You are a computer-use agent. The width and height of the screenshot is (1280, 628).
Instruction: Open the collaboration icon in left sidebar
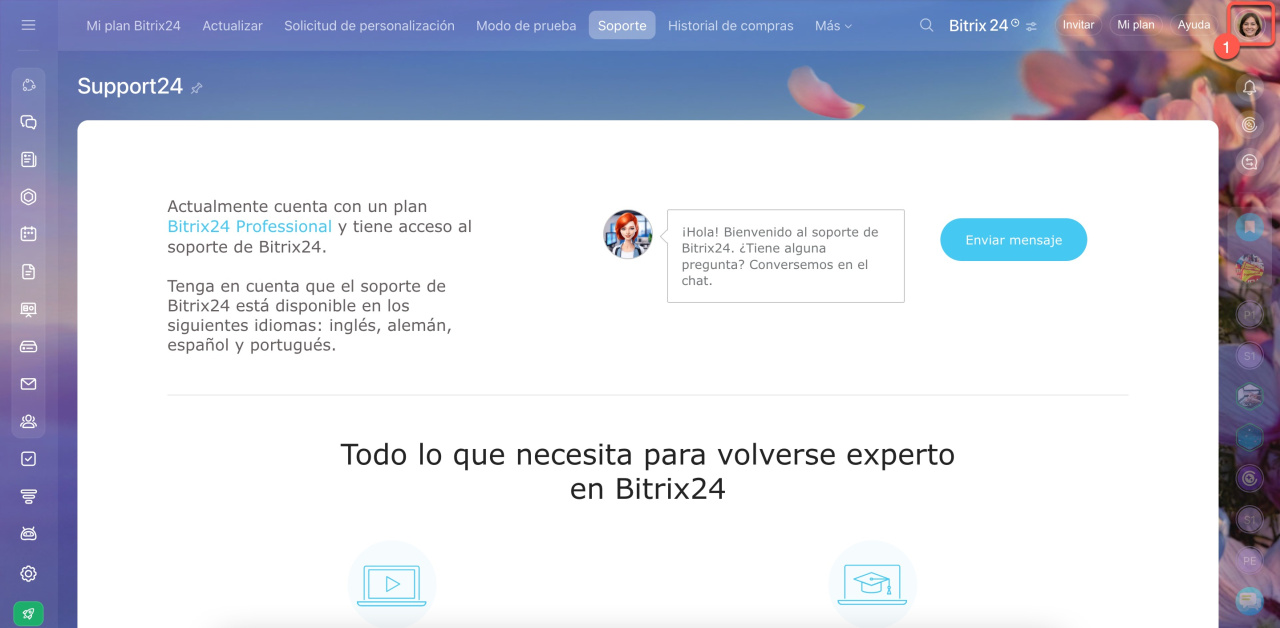click(28, 85)
